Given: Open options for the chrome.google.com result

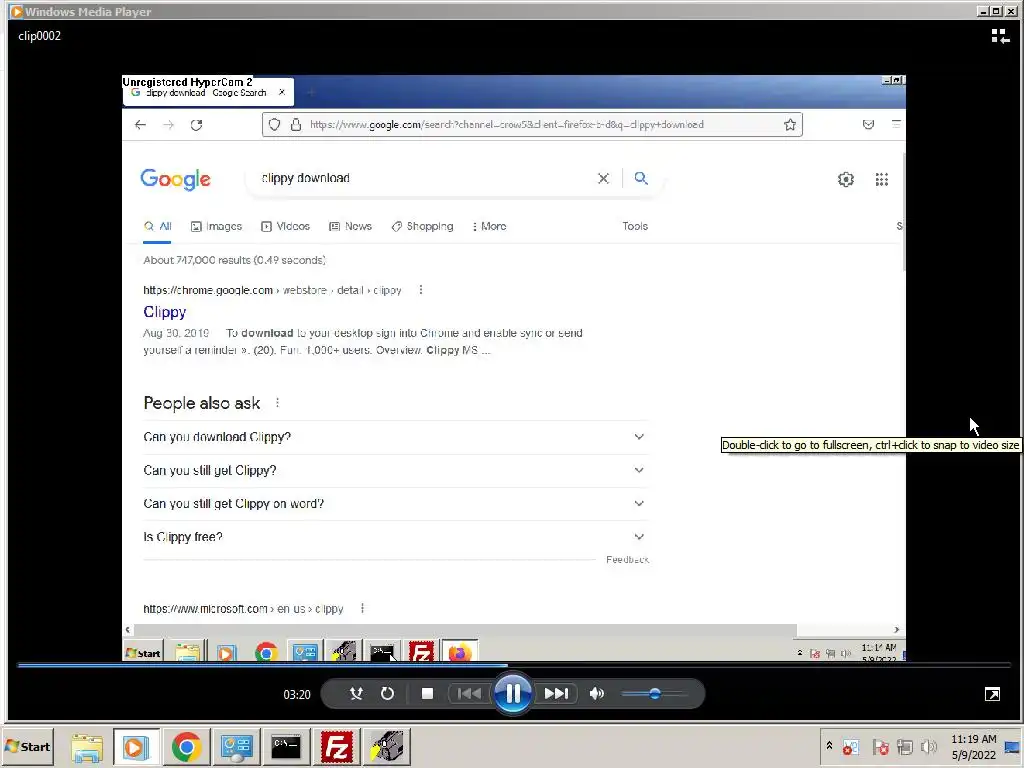Looking at the screenshot, I should [421, 290].
